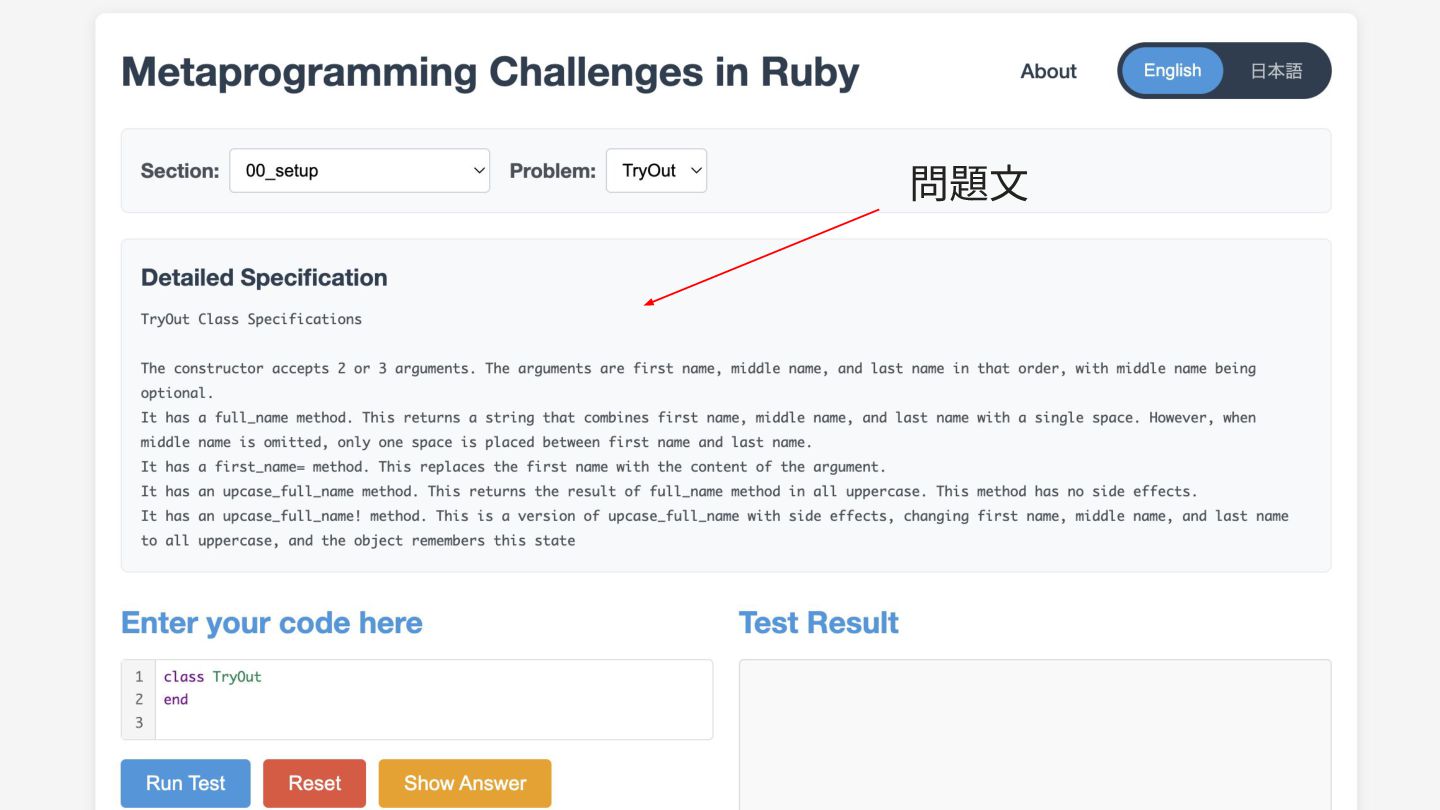Click line number 1 in editor gutter
Image resolution: width=1440 pixels, height=810 pixels.
139,677
